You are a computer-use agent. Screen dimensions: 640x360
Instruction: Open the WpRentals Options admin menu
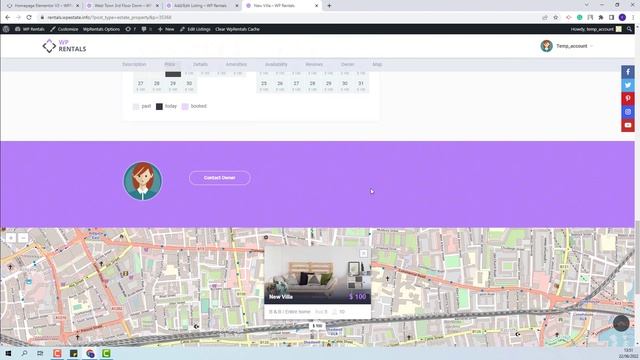101,29
